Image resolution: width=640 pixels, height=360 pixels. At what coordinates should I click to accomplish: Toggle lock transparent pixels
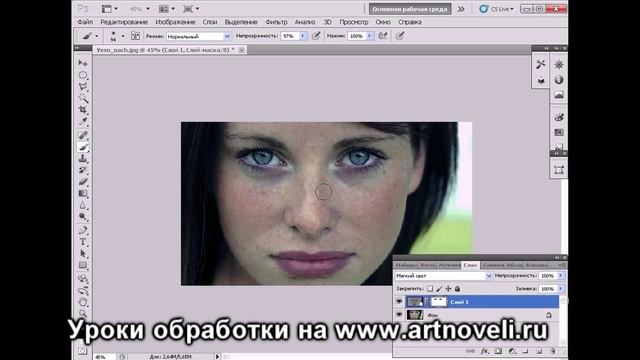point(430,289)
